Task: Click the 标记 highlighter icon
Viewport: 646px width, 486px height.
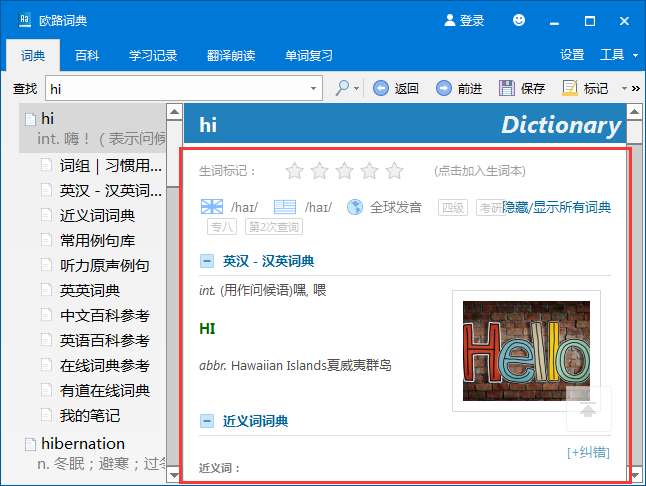Action: coord(570,88)
